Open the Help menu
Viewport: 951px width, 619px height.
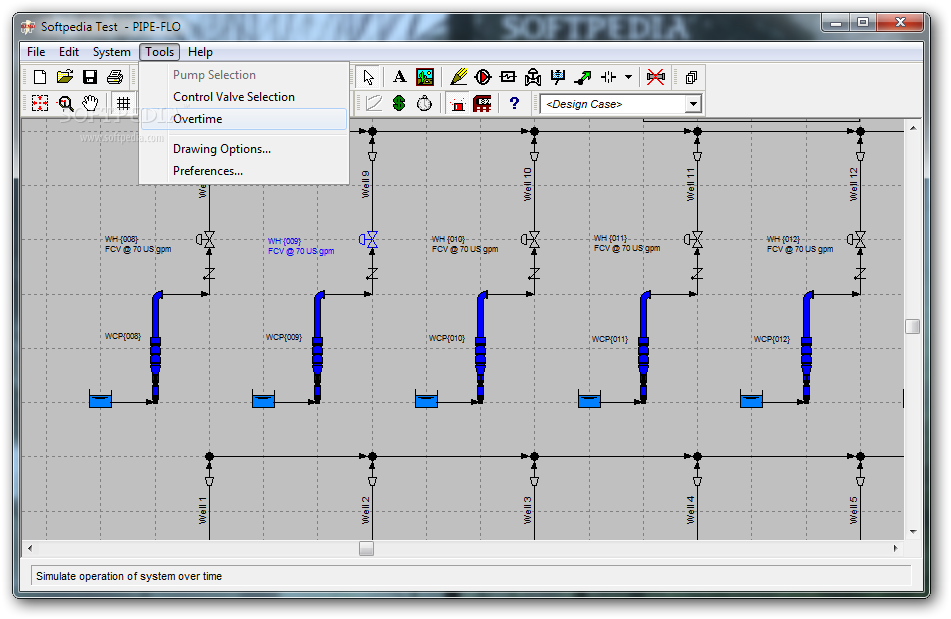200,52
